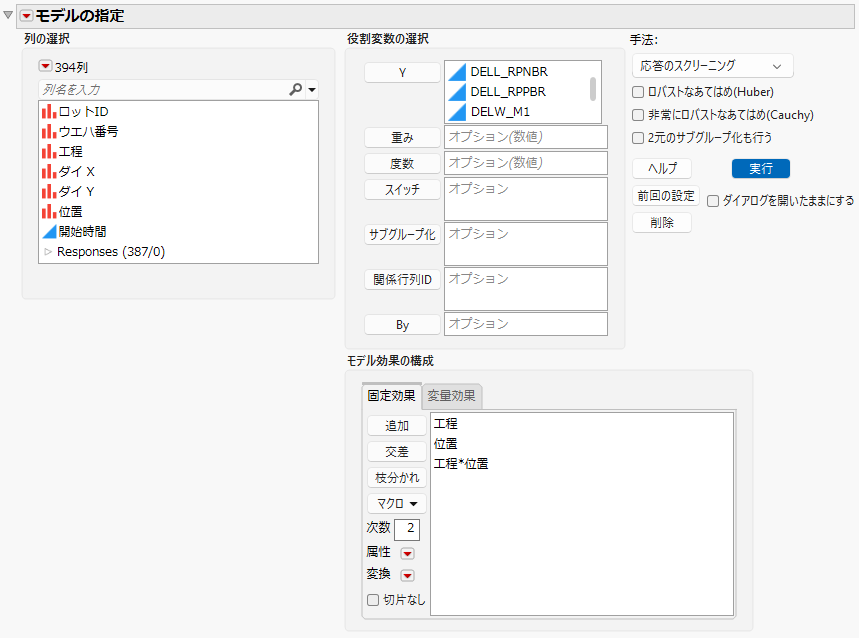Open the 変換 red triangle menu
This screenshot has height=638, width=859.
pos(407,575)
